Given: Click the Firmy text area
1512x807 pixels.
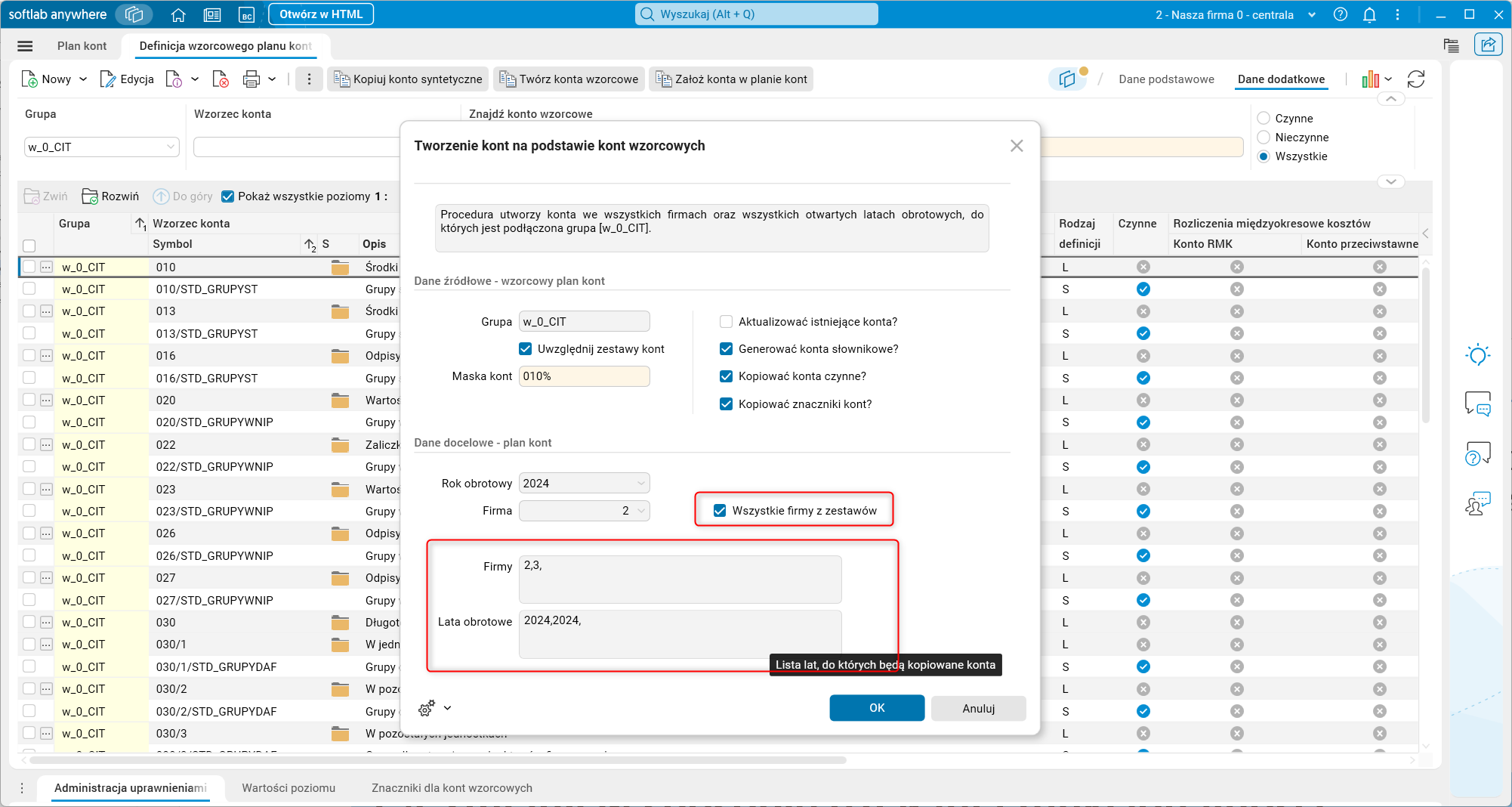Looking at the screenshot, I should tap(680, 580).
